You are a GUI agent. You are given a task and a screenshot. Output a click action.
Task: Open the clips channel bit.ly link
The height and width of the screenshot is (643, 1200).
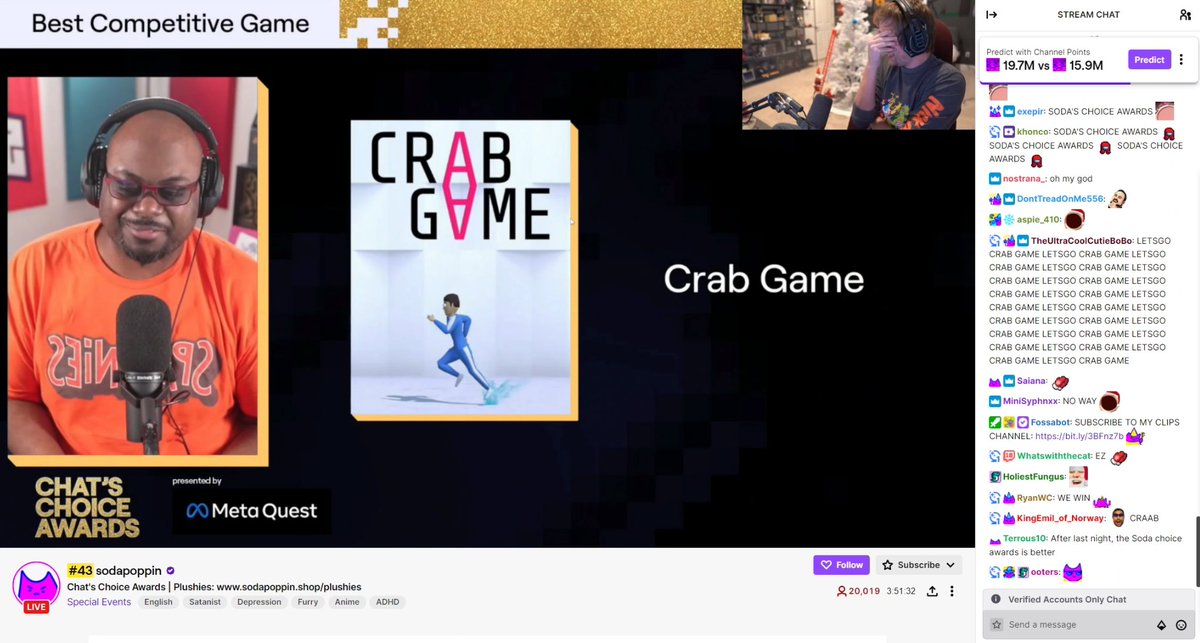tap(1079, 436)
